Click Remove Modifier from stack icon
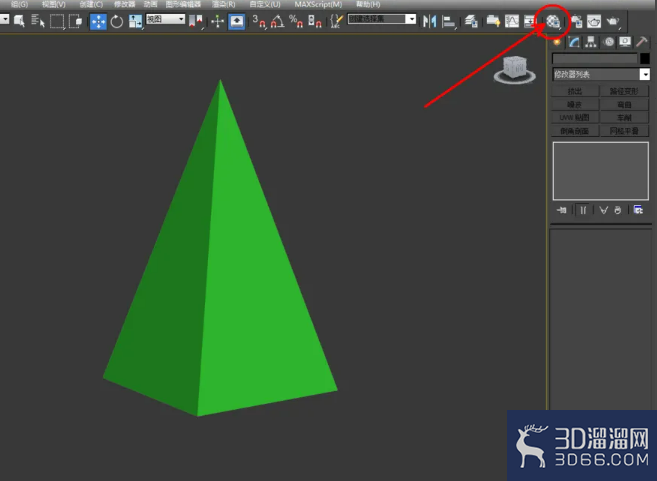This screenshot has height=481, width=657. pos(618,210)
